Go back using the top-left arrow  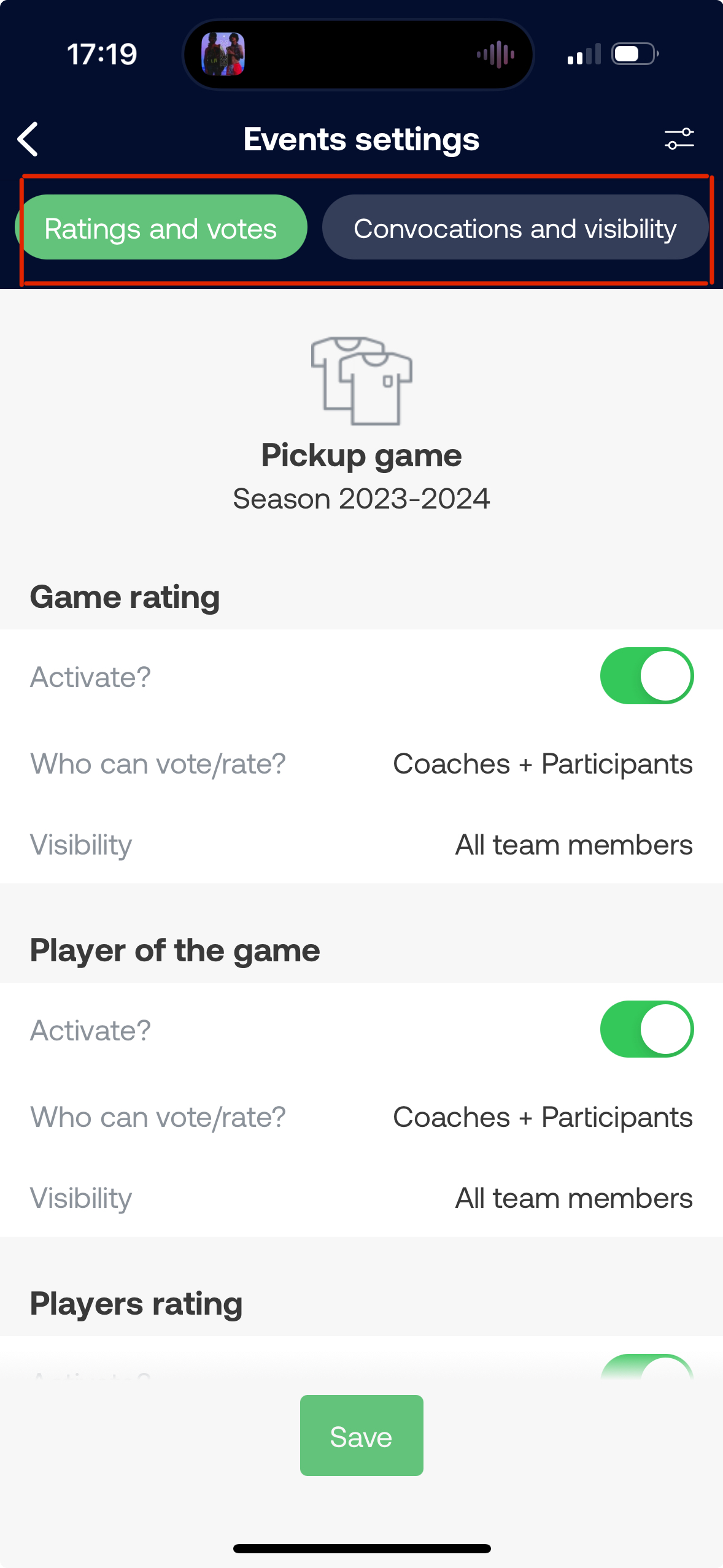point(28,139)
